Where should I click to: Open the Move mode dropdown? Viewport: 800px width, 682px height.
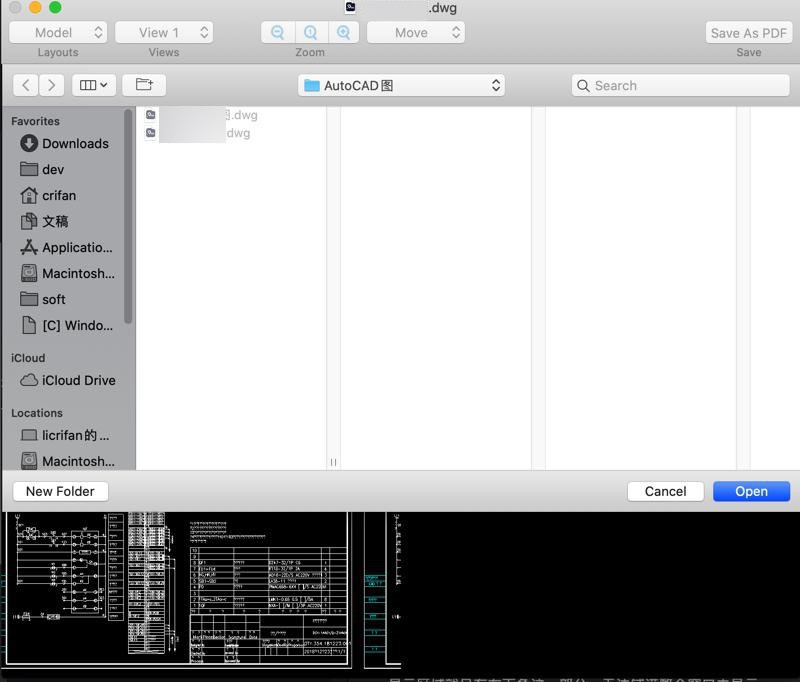pos(416,33)
